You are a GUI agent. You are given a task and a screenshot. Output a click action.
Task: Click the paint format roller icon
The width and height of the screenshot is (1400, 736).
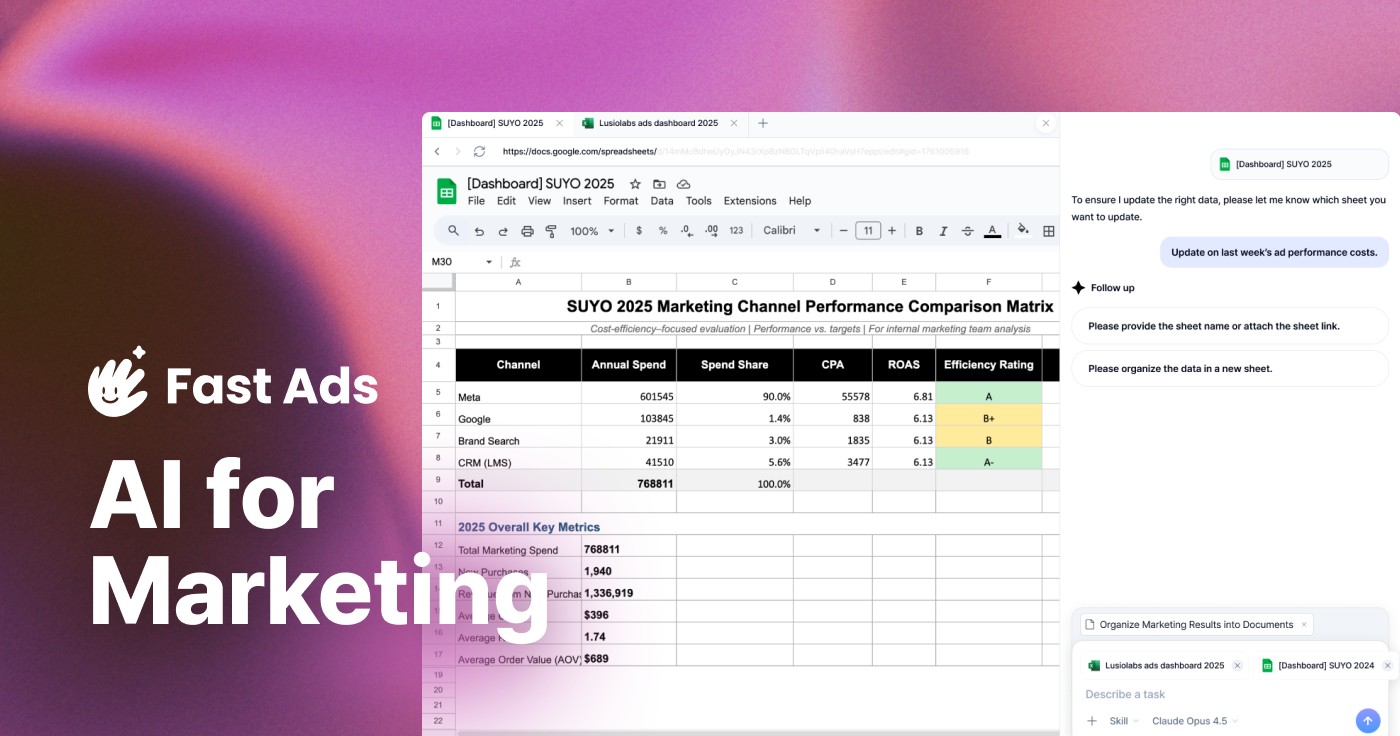click(551, 231)
